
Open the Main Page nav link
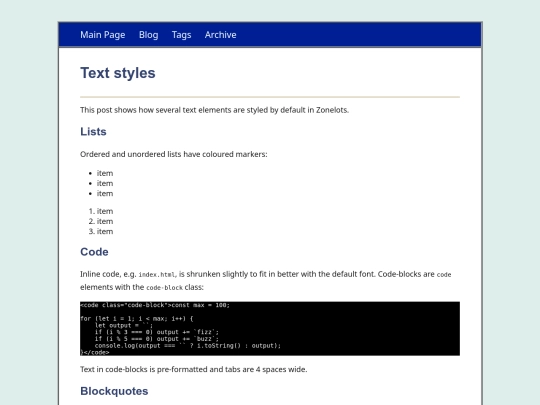103,35
